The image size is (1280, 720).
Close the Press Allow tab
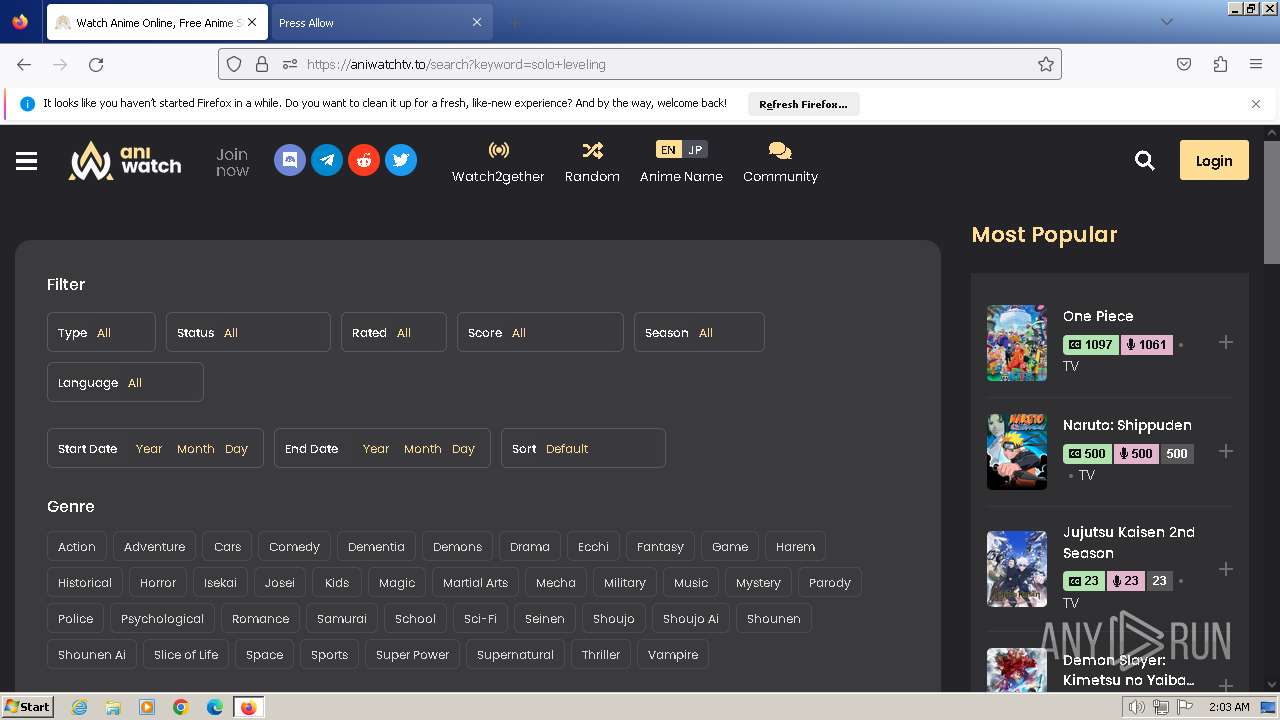tap(477, 22)
